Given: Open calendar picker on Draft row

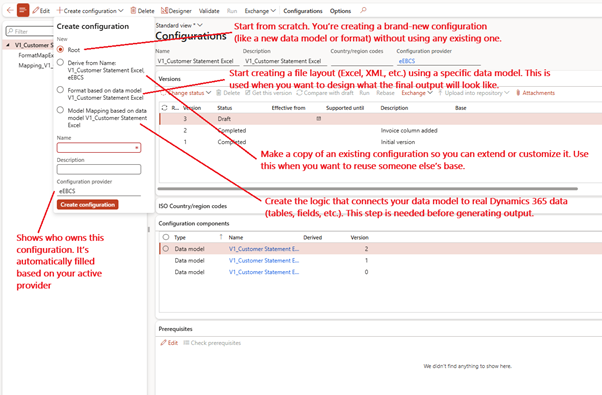Looking at the screenshot, I should (318, 119).
